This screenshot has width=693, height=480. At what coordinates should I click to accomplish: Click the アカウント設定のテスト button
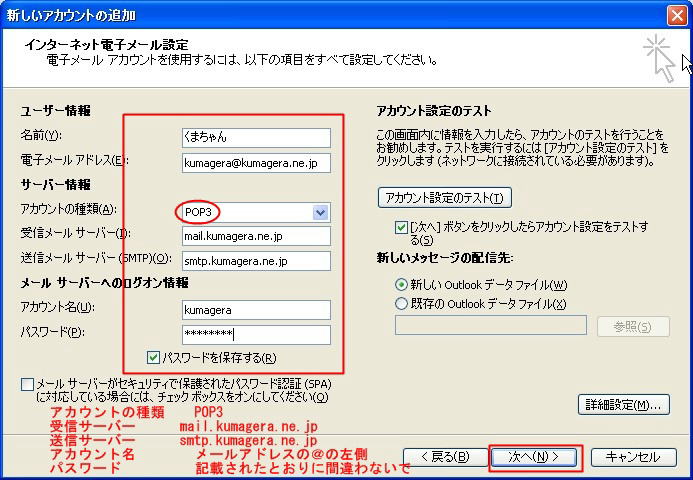(445, 198)
